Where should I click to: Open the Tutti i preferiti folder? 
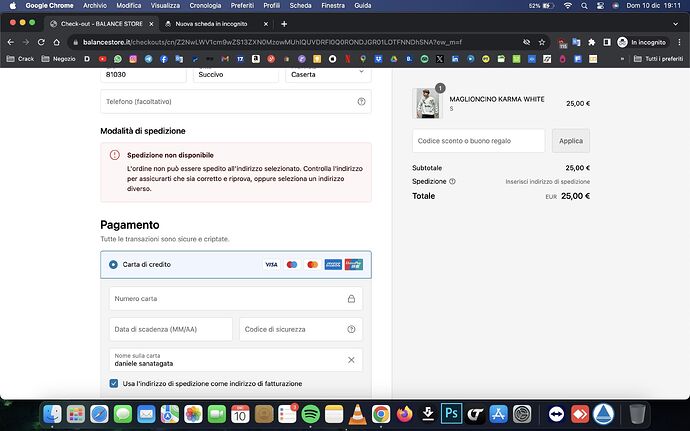(659, 59)
